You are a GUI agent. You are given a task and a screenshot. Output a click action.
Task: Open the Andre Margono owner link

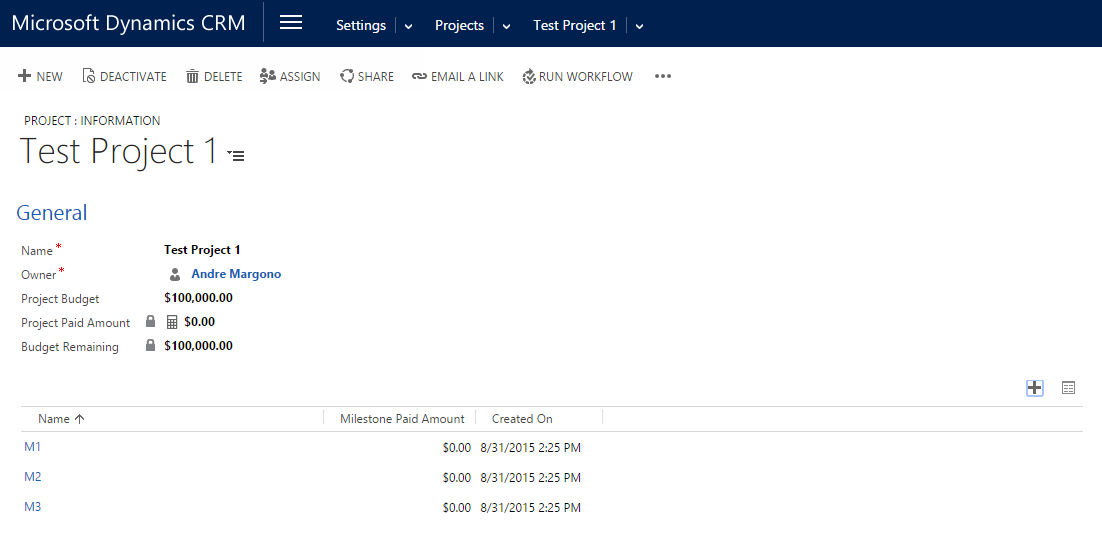[236, 274]
